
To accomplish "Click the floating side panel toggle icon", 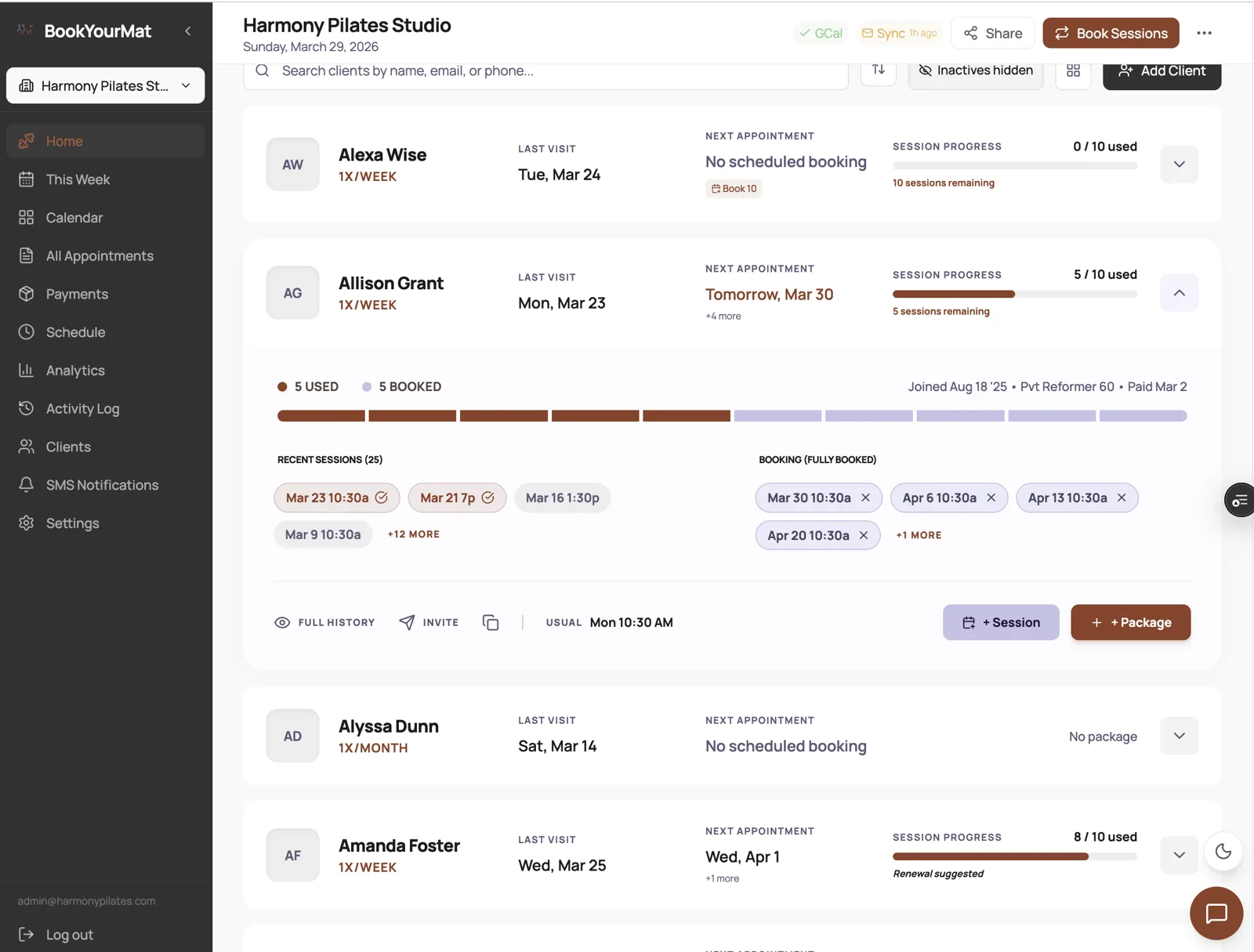I will [1239, 500].
